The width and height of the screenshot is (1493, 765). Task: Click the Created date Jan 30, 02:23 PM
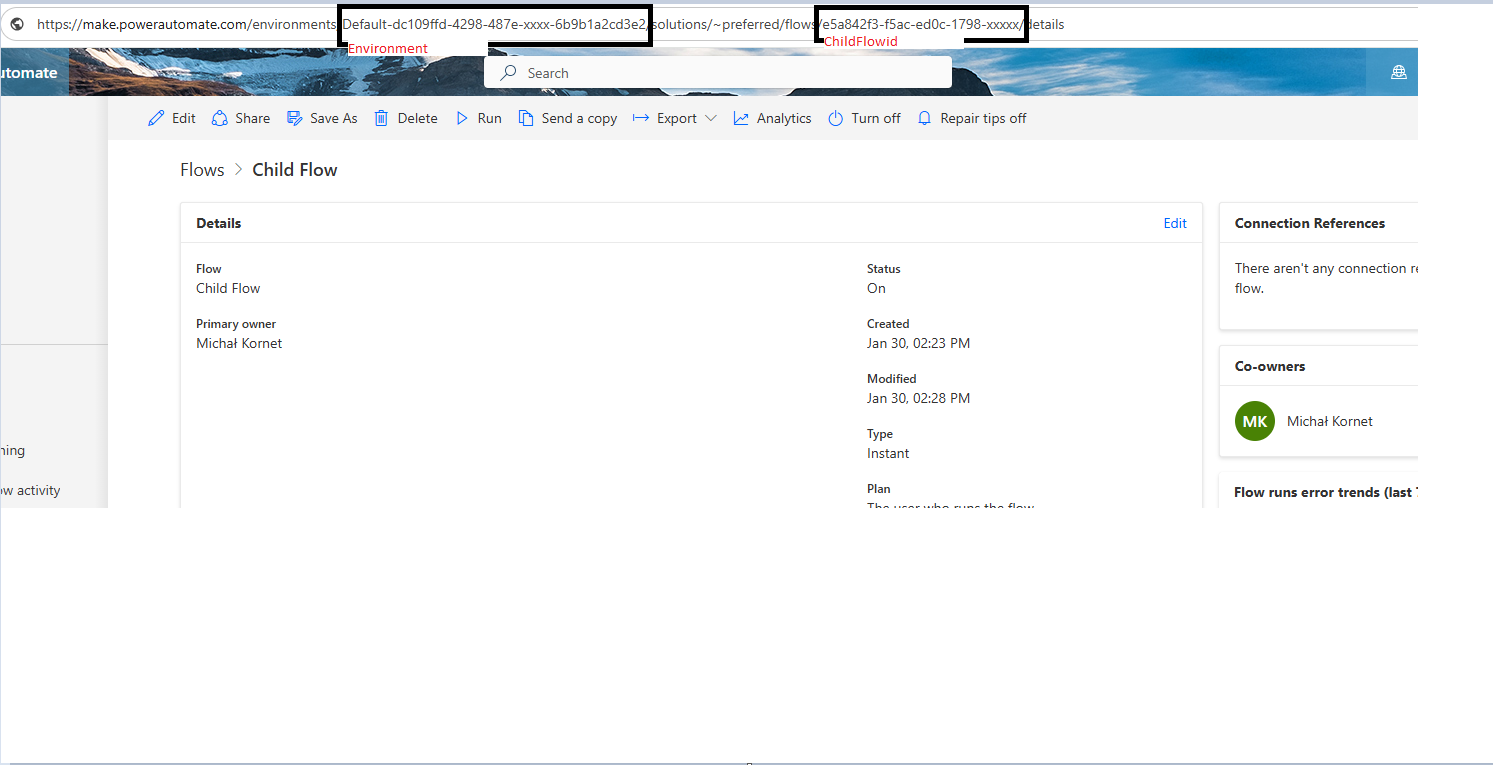coord(918,343)
